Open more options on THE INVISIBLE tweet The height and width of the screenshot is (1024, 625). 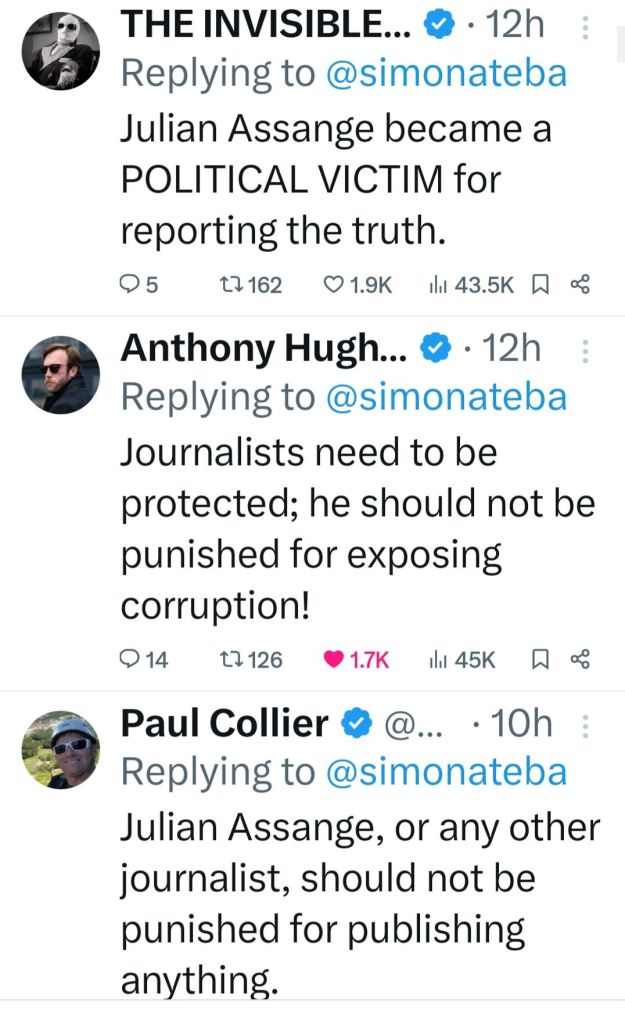click(586, 28)
